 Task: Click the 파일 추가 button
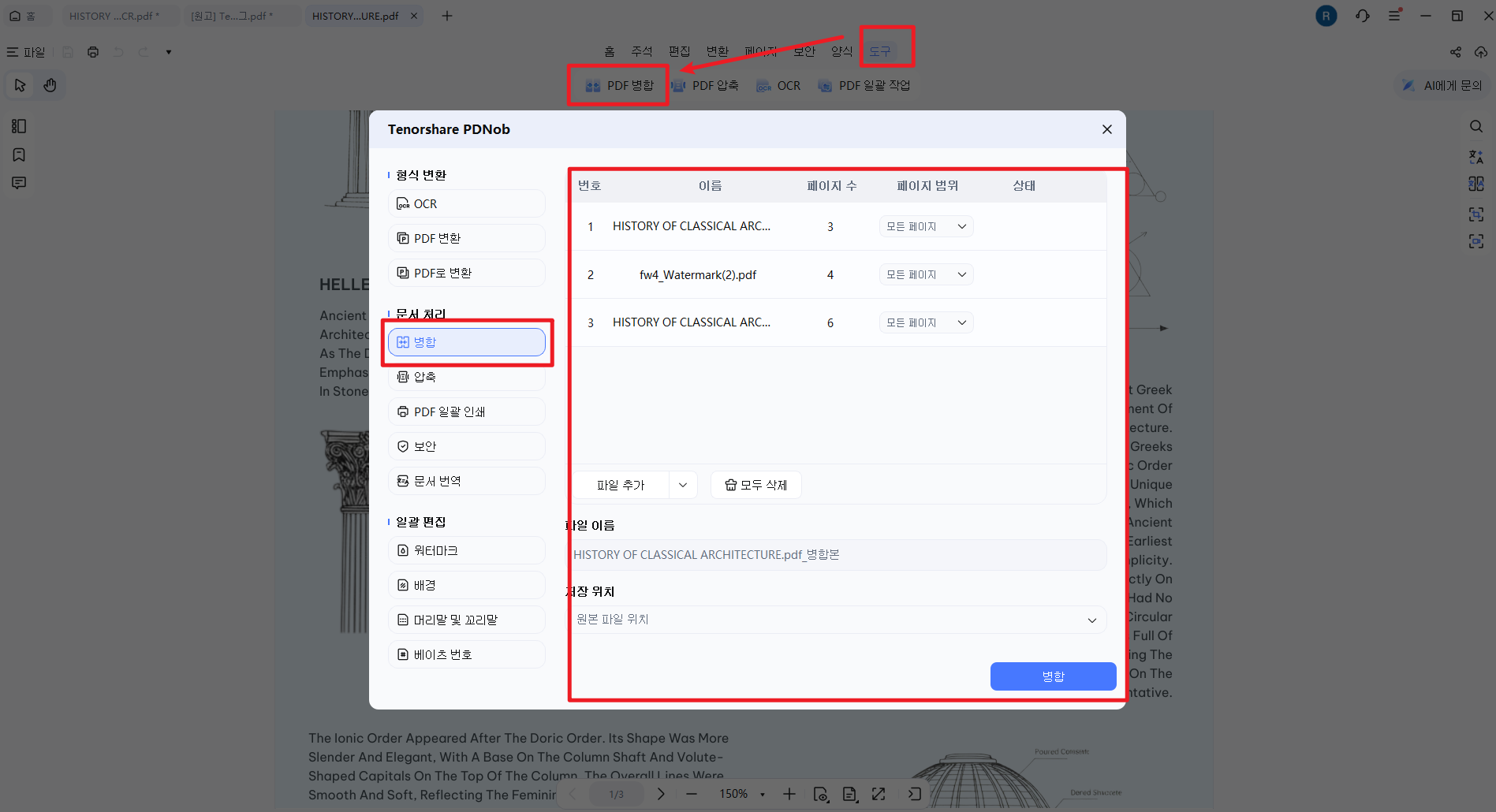tap(621, 485)
